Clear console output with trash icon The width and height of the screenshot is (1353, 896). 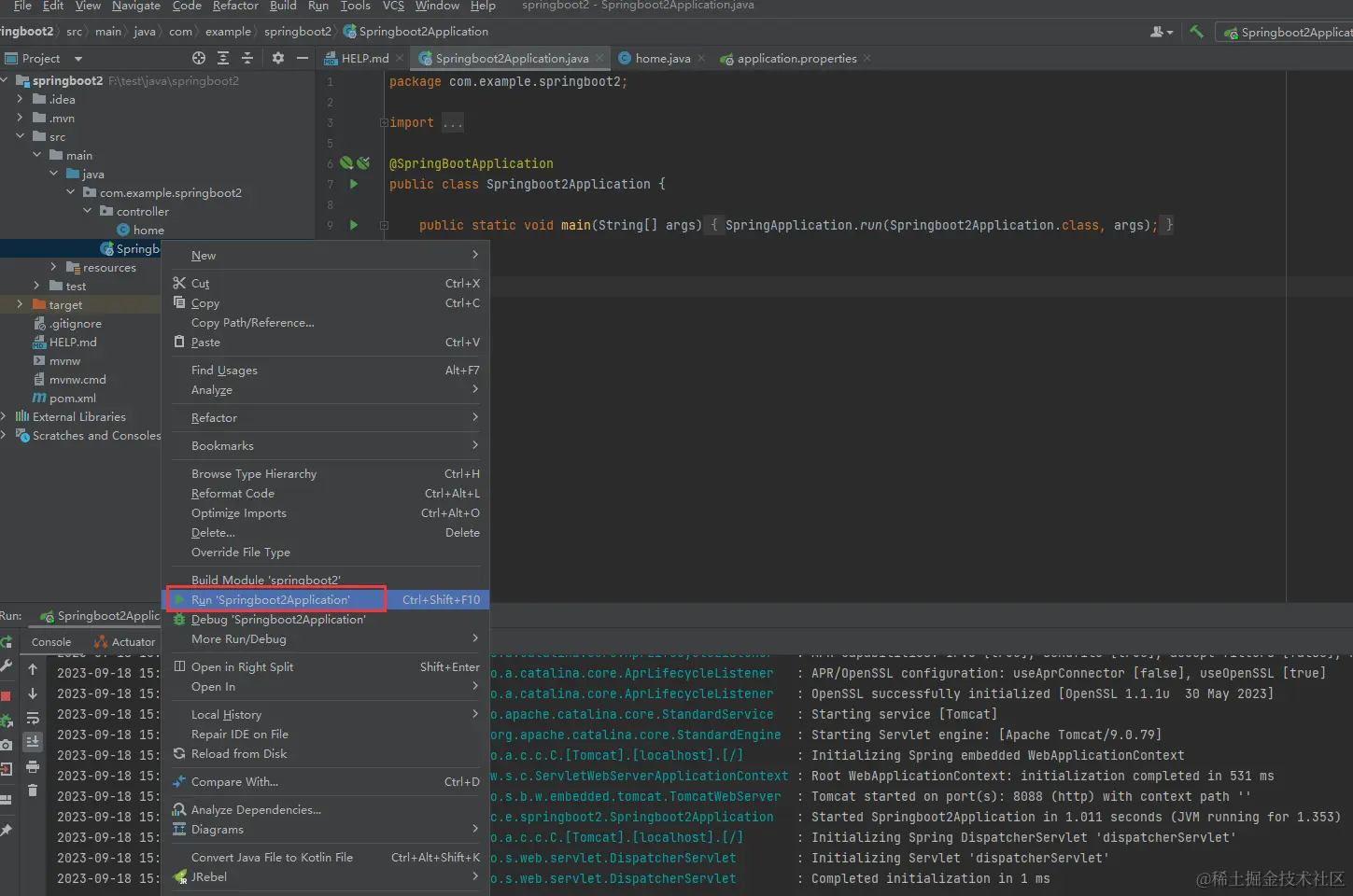(33, 791)
